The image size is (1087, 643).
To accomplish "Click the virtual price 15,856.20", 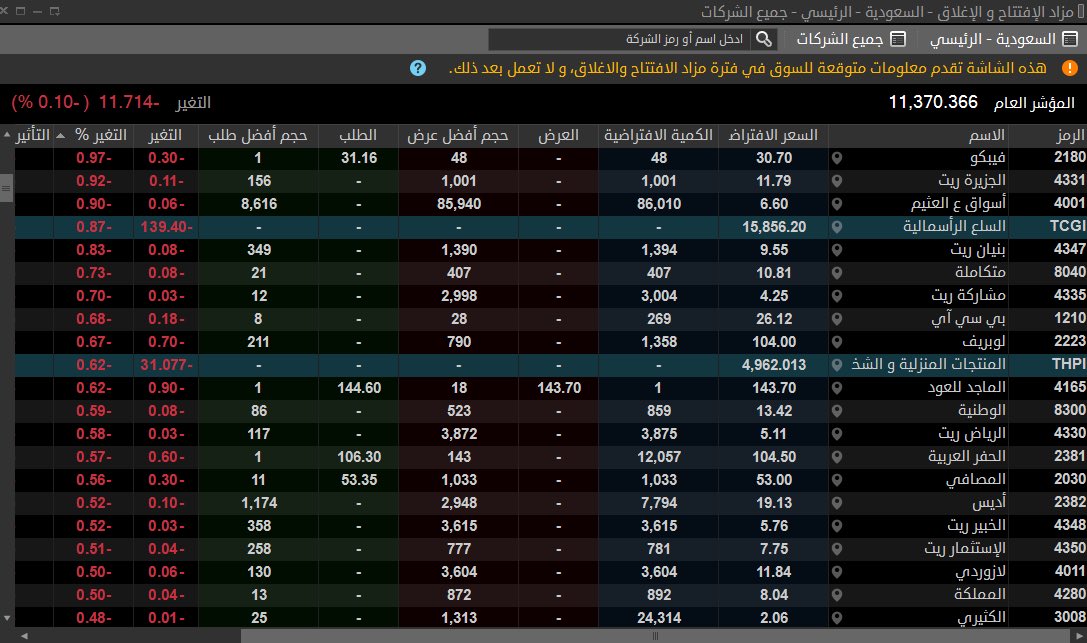I will (x=774, y=227).
